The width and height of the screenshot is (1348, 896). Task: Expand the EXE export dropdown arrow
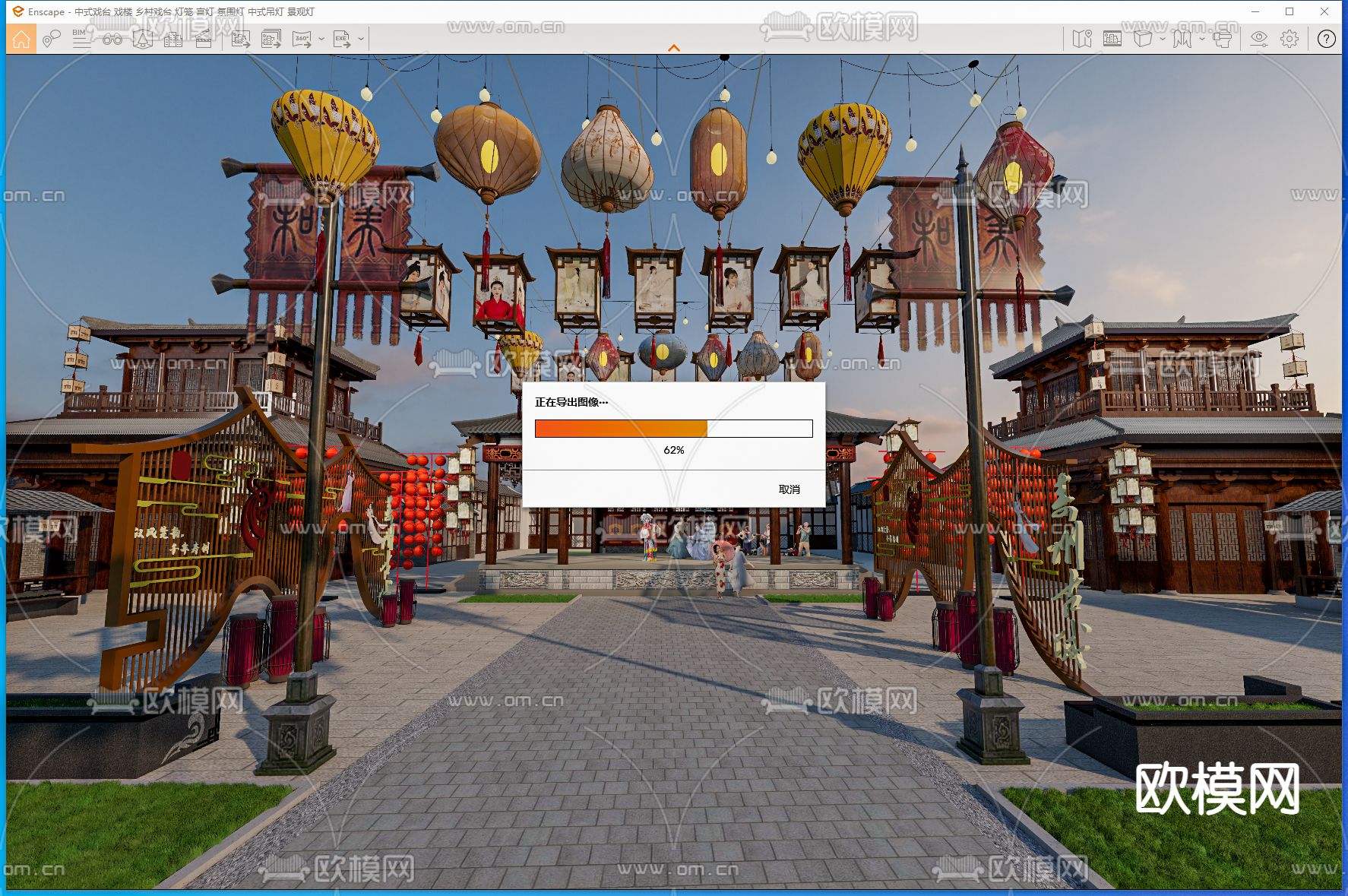coord(361,39)
